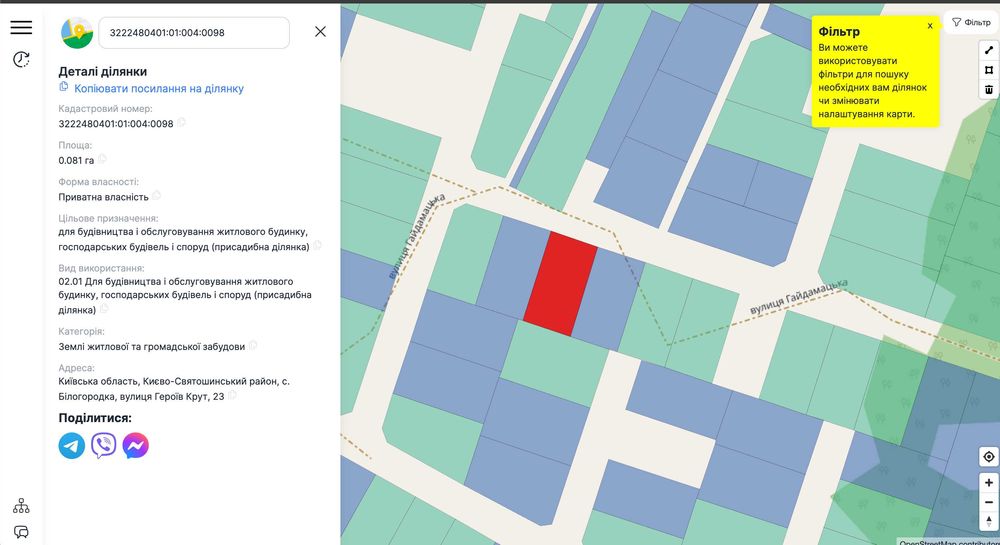Copy the Категорія value with its icon

tap(253, 345)
